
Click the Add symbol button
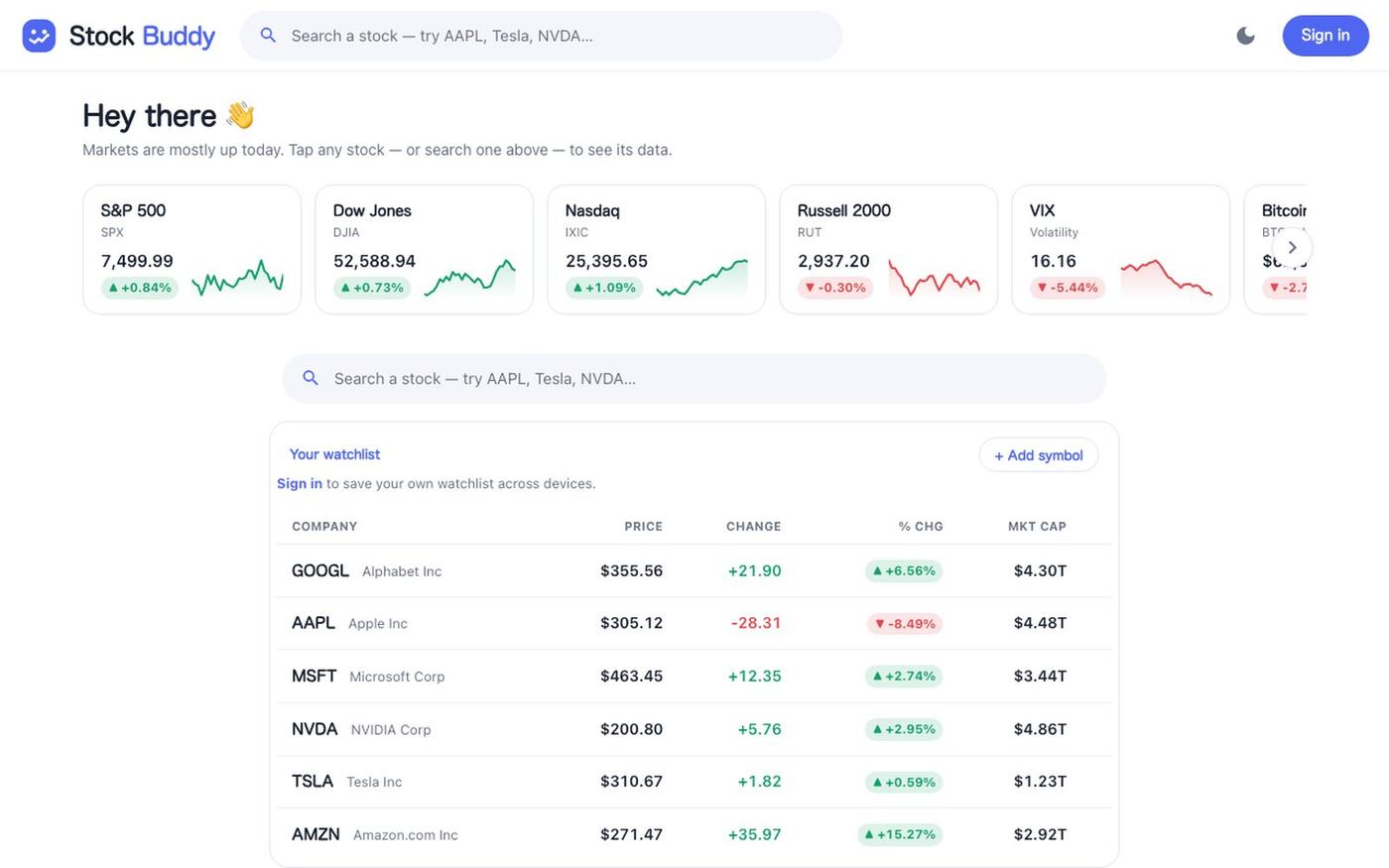tap(1039, 455)
